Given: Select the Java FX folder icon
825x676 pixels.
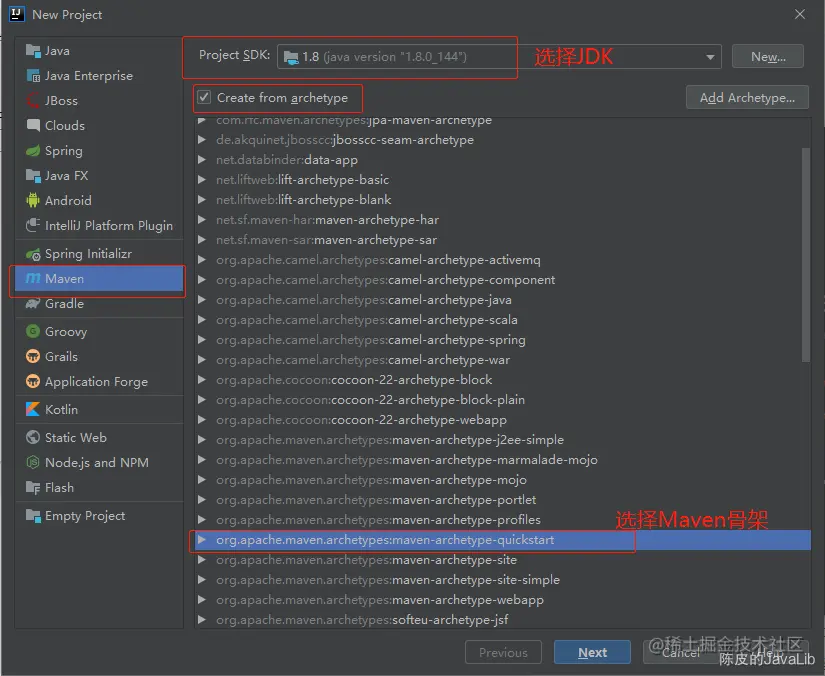Looking at the screenshot, I should click(33, 176).
